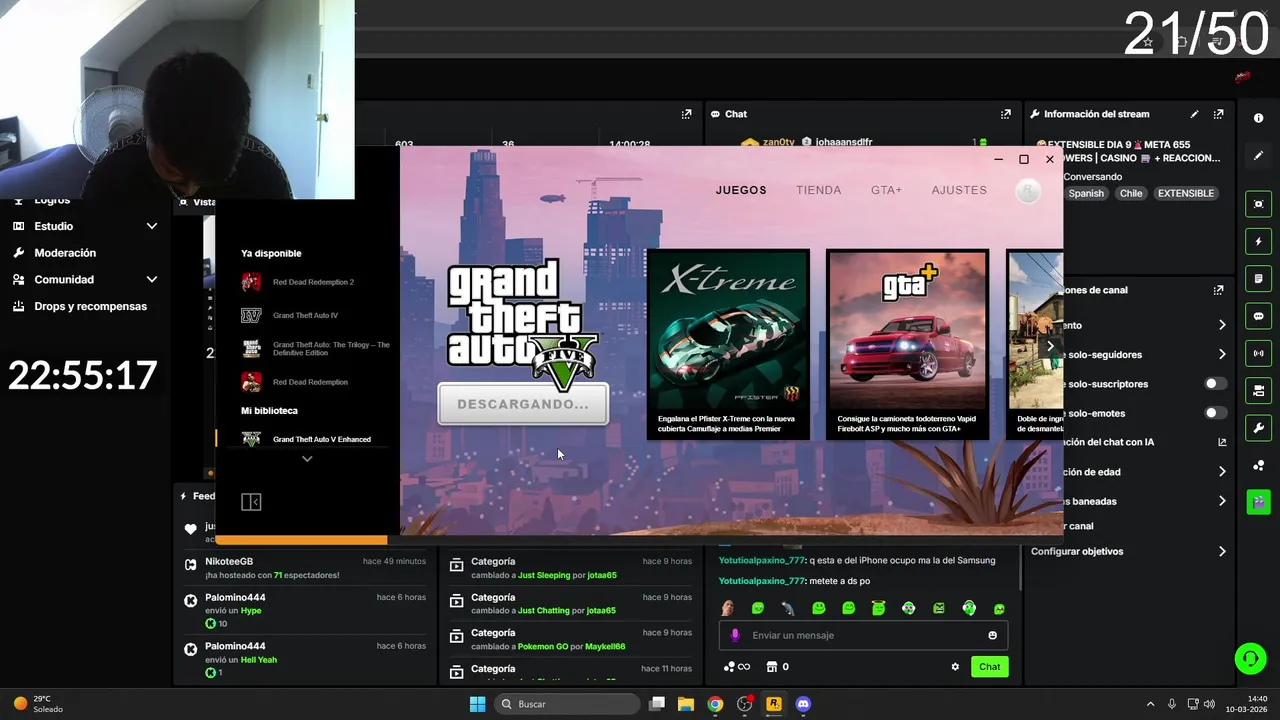Expand the Comunidad menu chevron
Screen dimensions: 1280x720
pos(152,280)
